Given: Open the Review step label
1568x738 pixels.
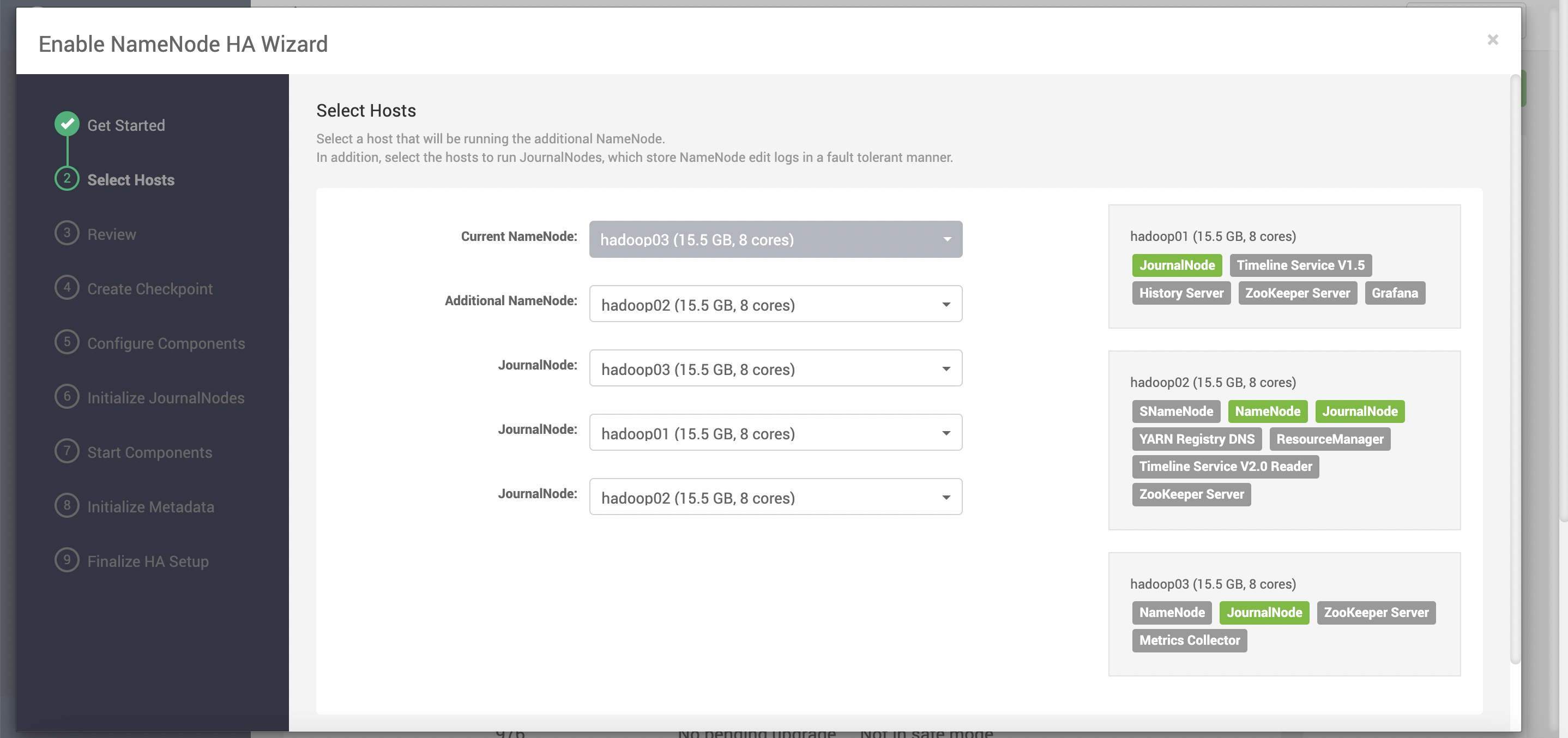Looking at the screenshot, I should (111, 234).
